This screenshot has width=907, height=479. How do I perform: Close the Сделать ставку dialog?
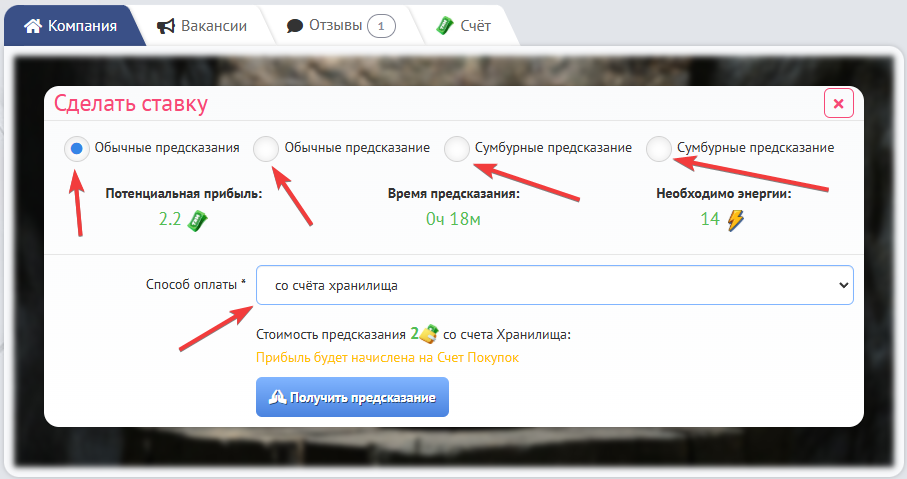pos(838,104)
